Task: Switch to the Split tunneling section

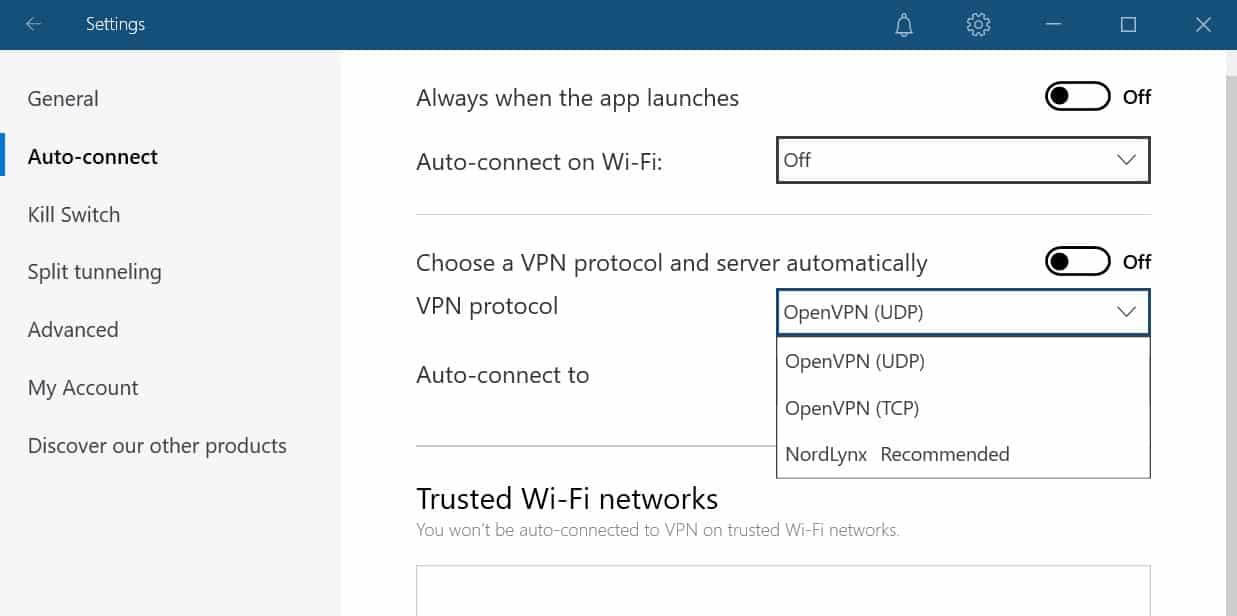Action: point(94,271)
